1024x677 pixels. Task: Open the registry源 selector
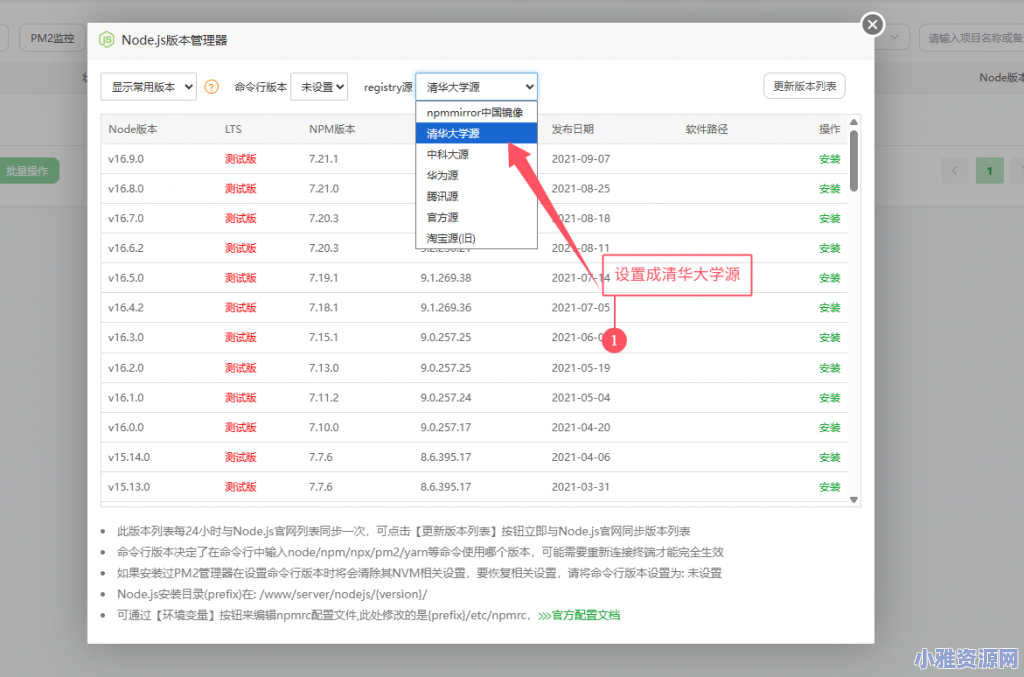point(476,86)
